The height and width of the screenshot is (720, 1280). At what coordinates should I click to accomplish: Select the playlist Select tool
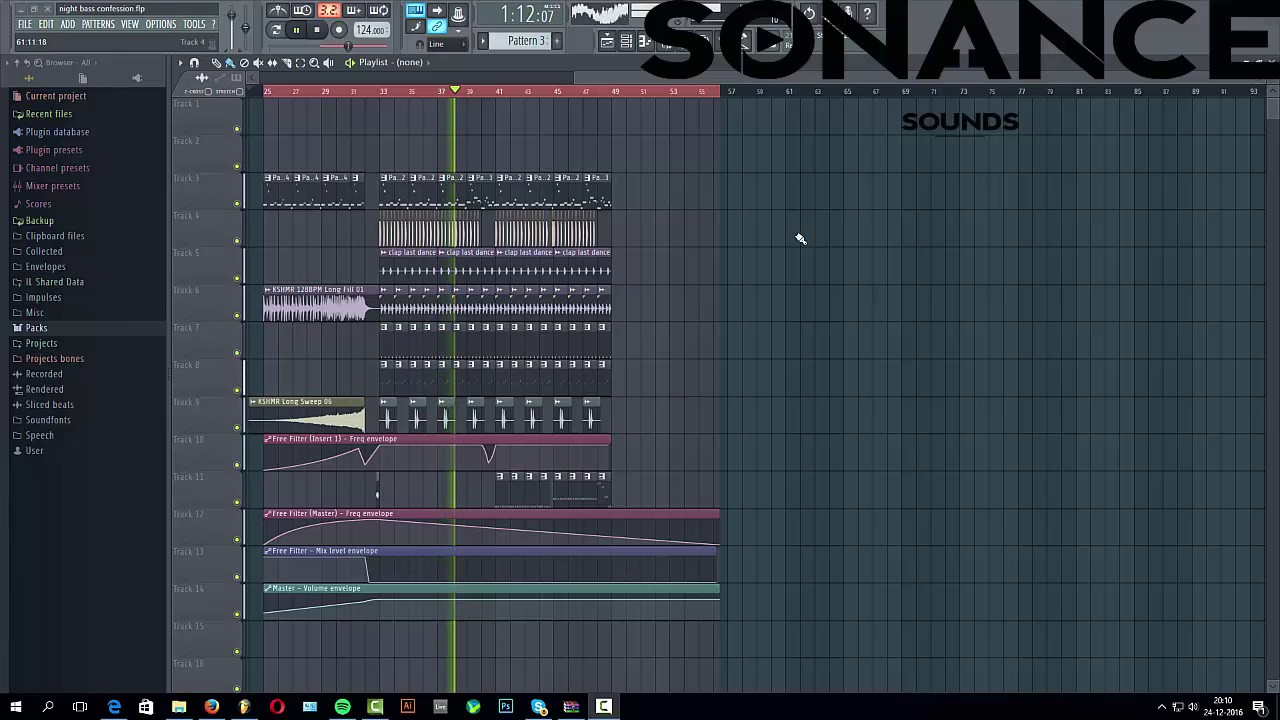pyautogui.click(x=300, y=62)
